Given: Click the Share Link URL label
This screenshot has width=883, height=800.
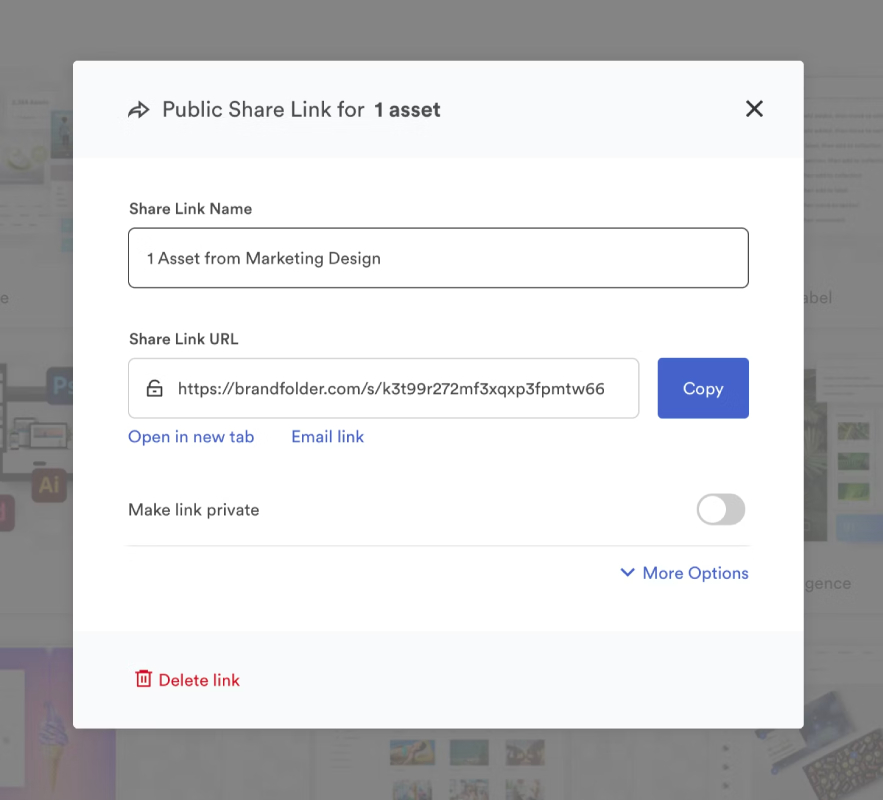Looking at the screenshot, I should pos(184,339).
